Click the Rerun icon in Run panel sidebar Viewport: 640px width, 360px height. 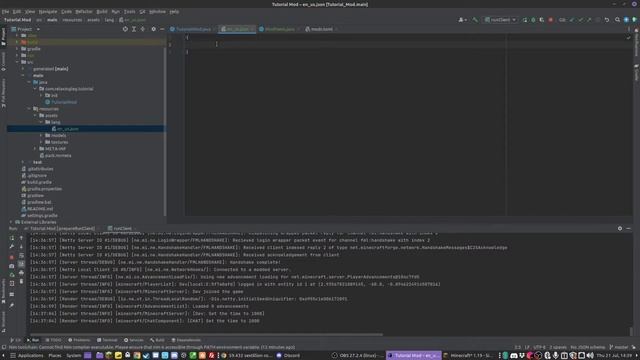pyautogui.click(x=12, y=238)
